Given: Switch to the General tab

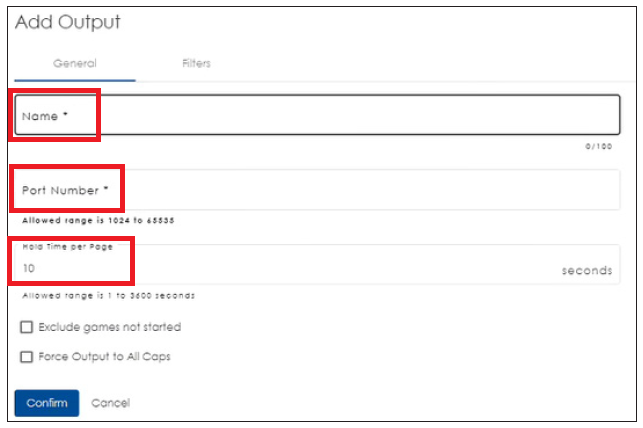Looking at the screenshot, I should [75, 63].
